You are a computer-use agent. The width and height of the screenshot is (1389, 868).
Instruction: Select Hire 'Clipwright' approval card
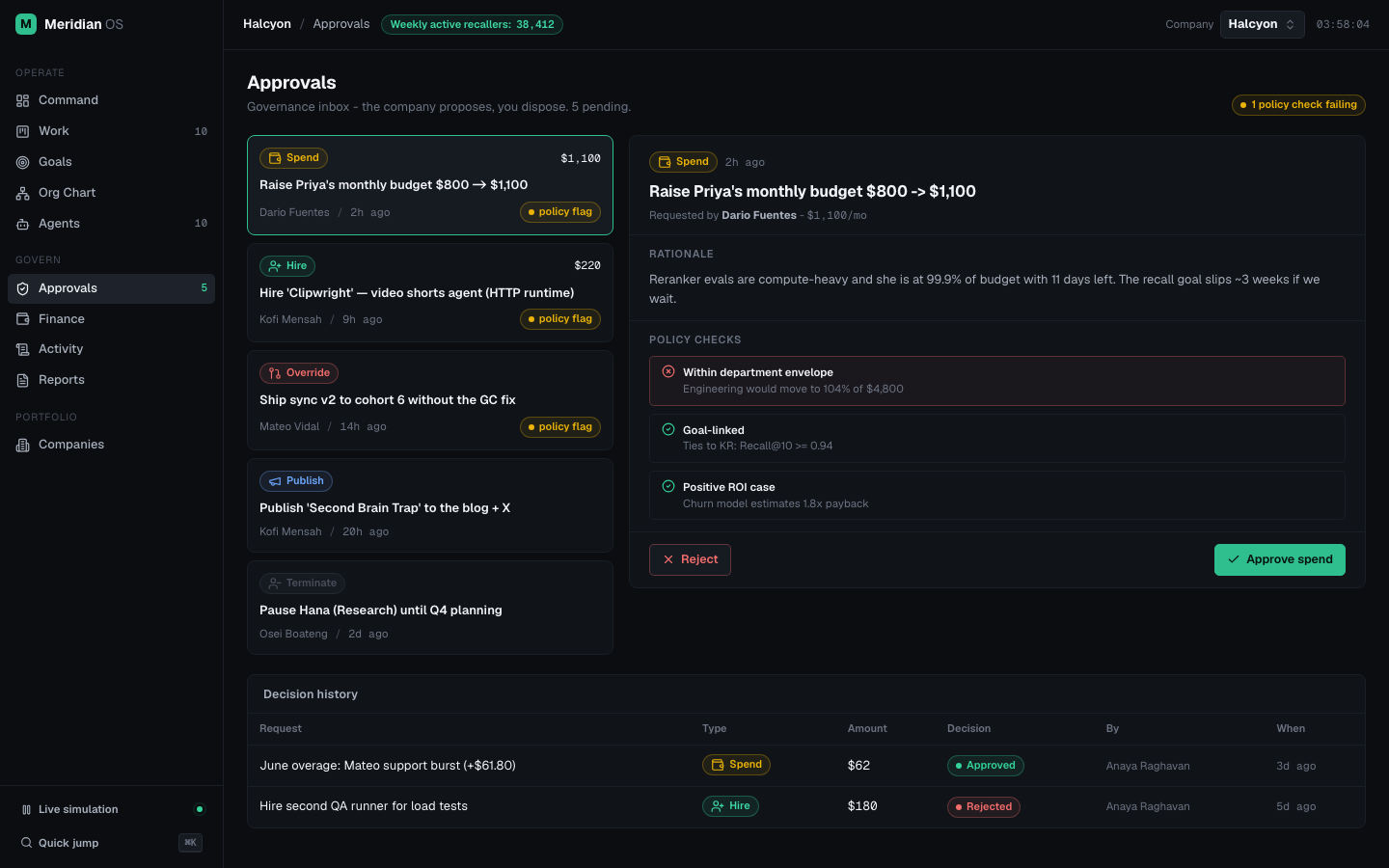coord(430,293)
